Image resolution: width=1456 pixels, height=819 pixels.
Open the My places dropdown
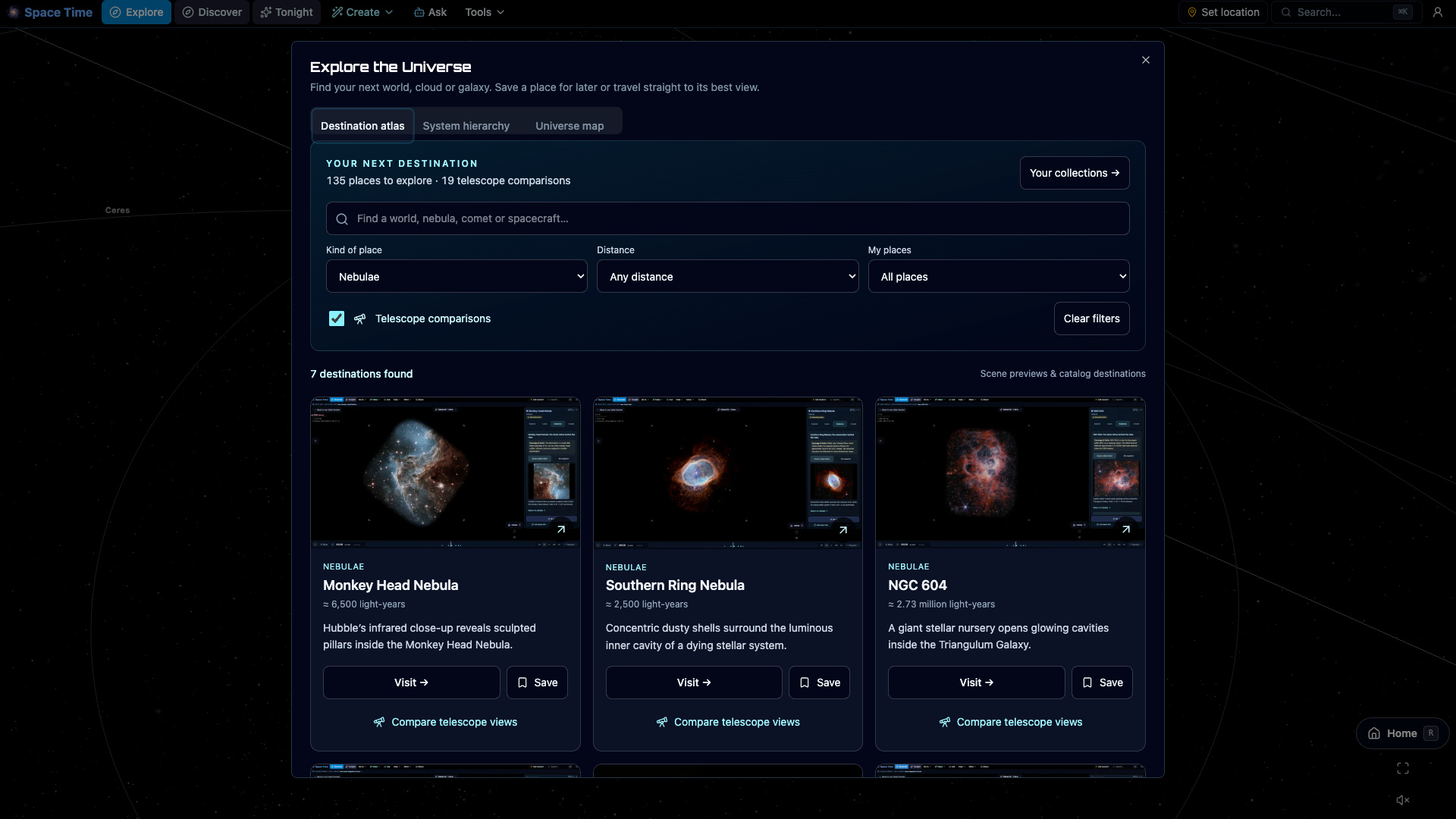tap(999, 277)
